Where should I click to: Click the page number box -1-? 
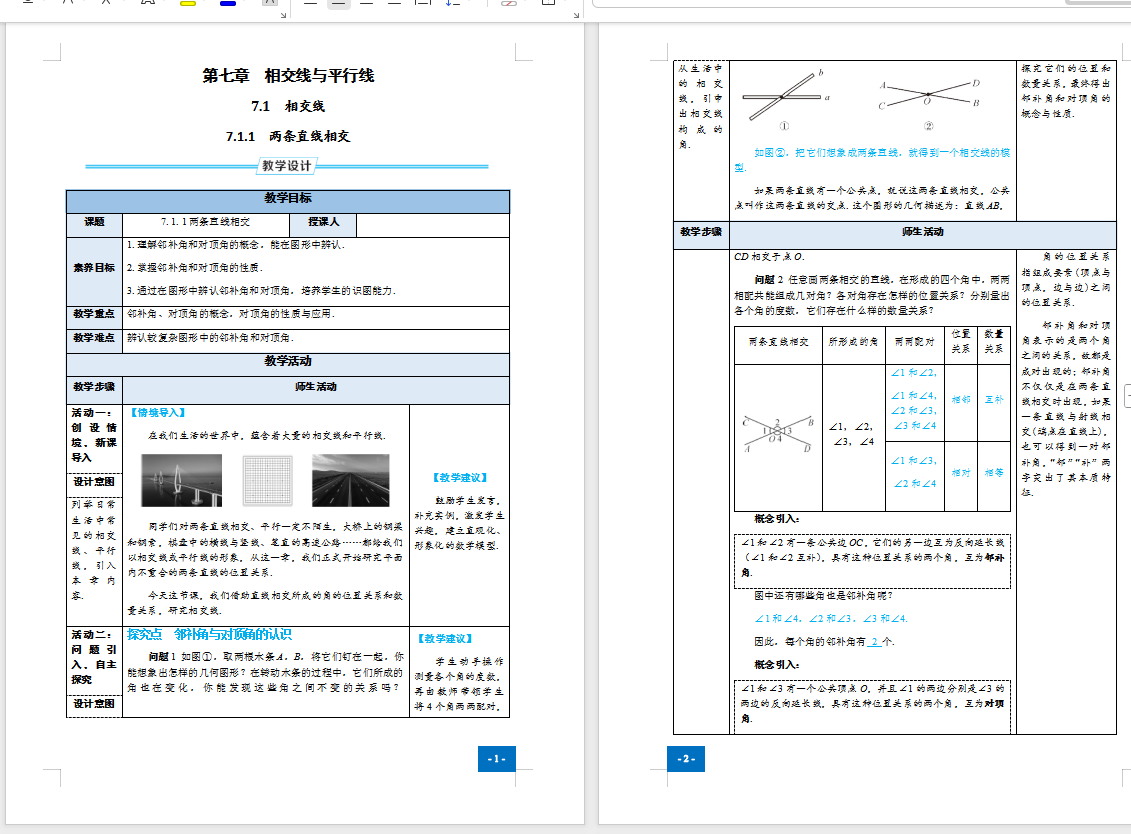(x=496, y=759)
